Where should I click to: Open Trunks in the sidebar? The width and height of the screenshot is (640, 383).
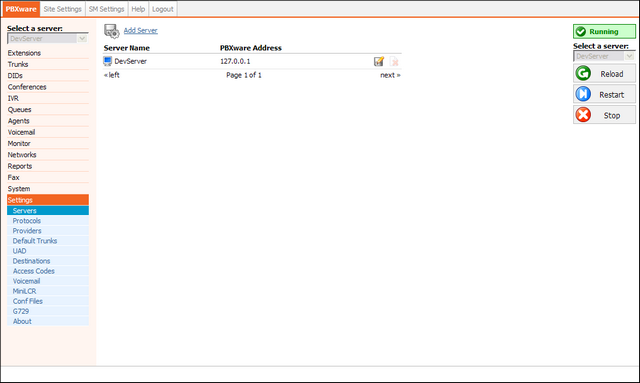(x=48, y=65)
